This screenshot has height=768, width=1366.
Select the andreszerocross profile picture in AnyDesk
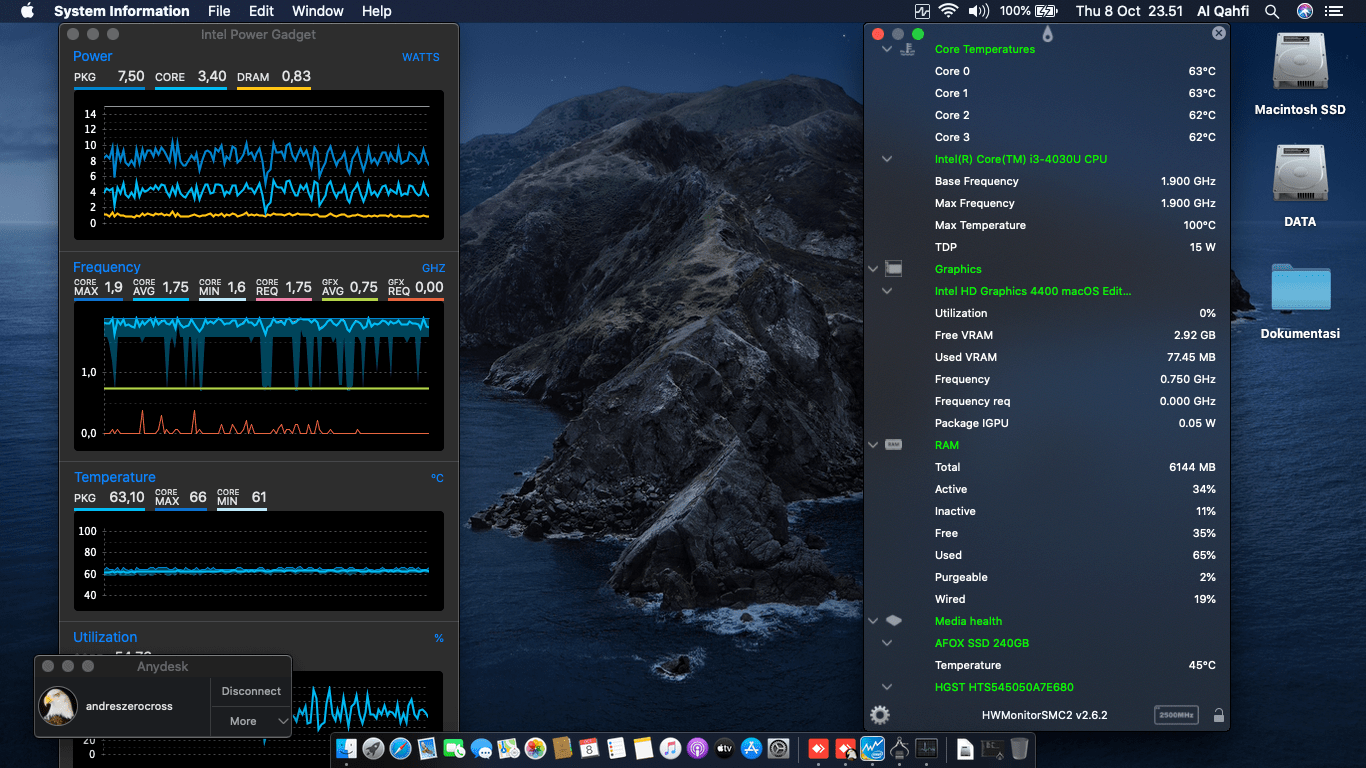tap(58, 704)
